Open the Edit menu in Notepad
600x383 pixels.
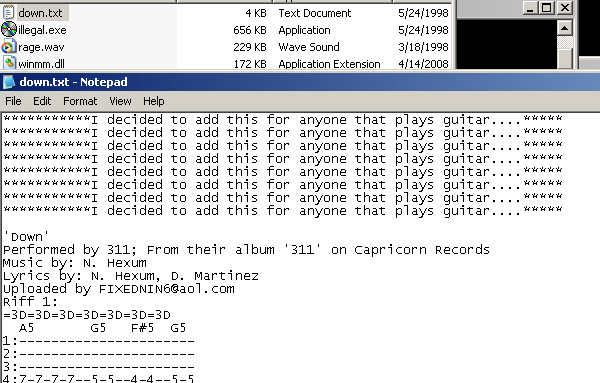(x=42, y=101)
